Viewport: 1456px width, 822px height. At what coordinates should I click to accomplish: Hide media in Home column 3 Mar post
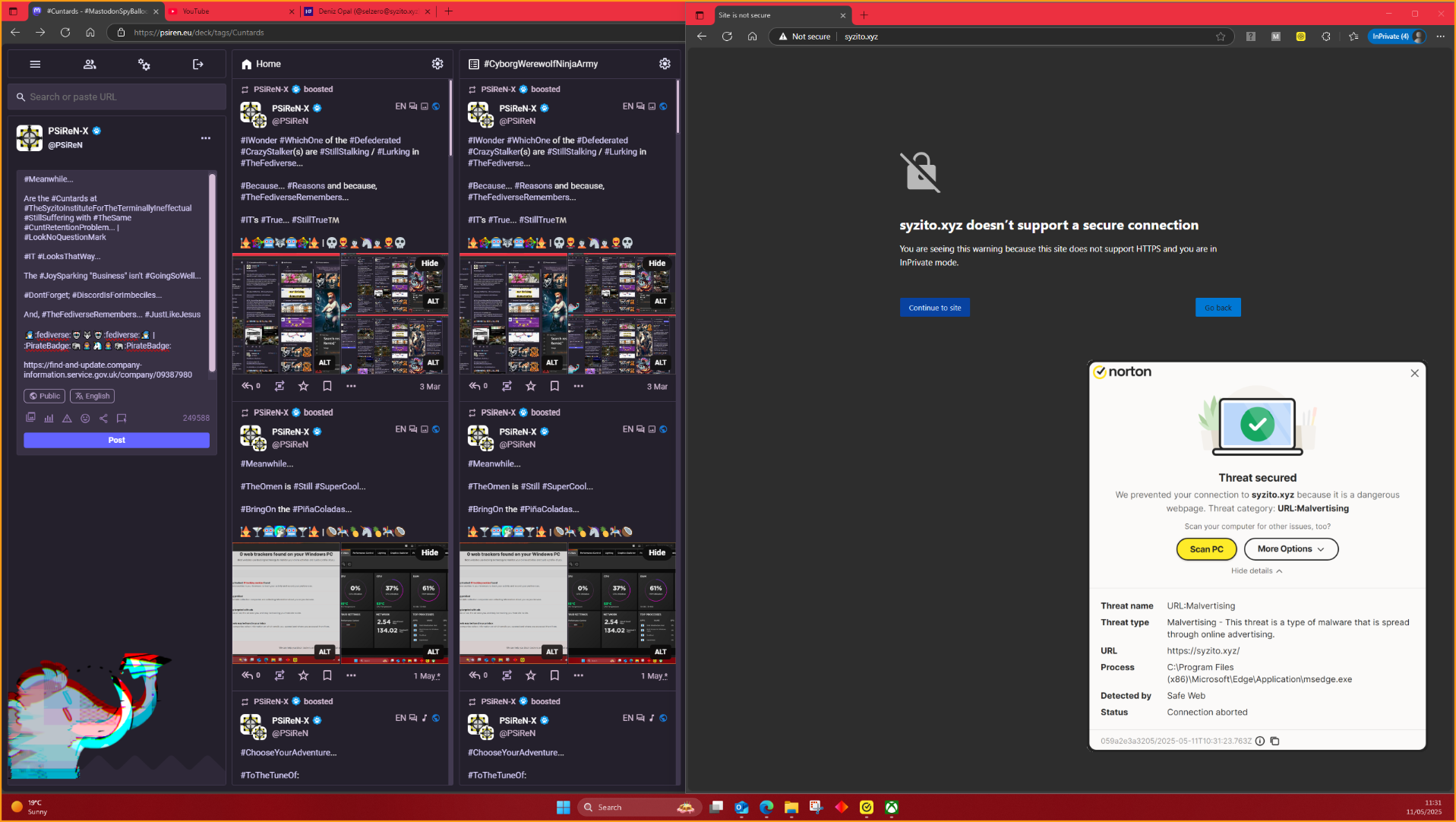coord(430,264)
